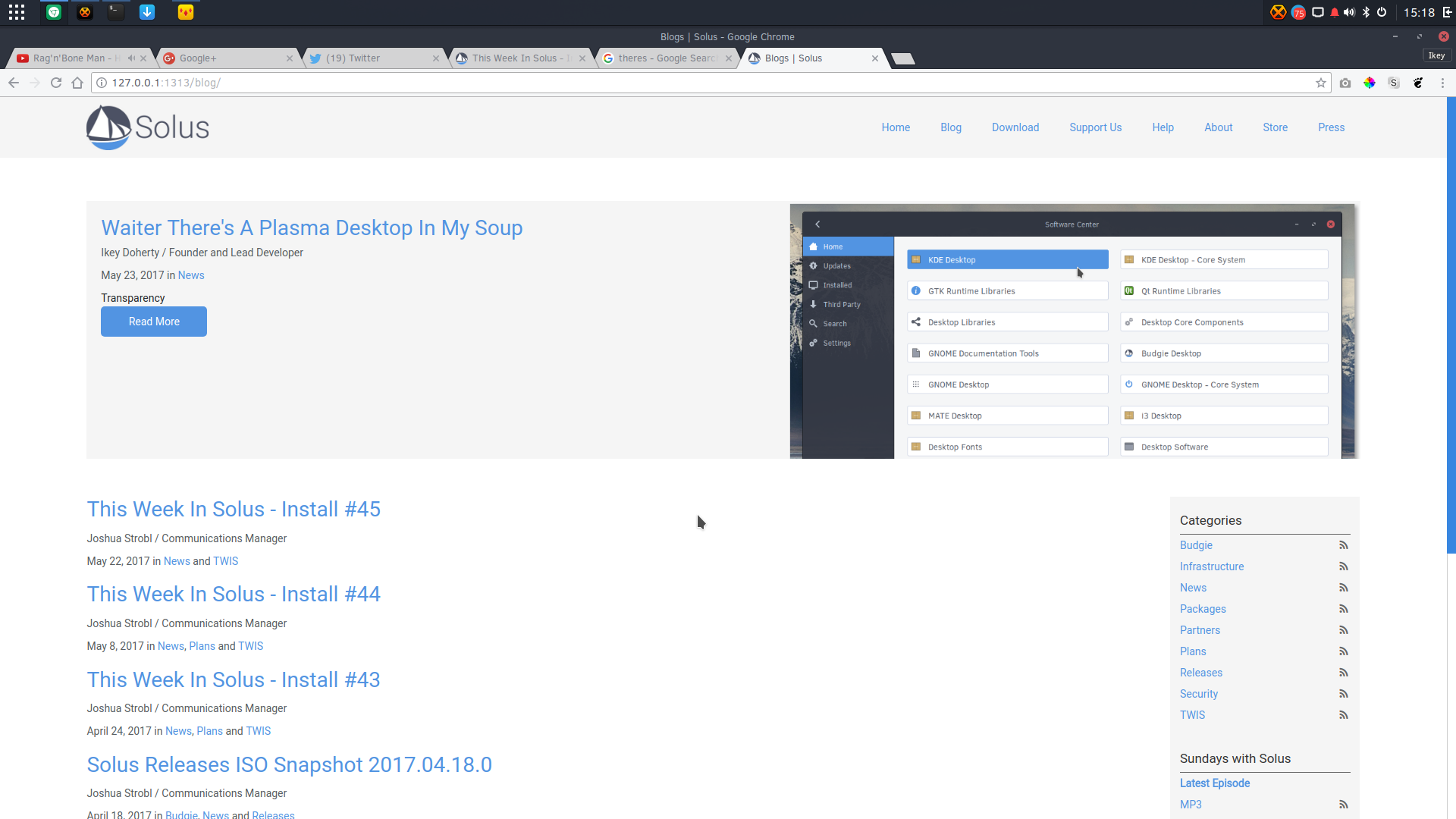The height and width of the screenshot is (819, 1456).
Task: Open the volume control in the system tray
Action: coord(1349,12)
